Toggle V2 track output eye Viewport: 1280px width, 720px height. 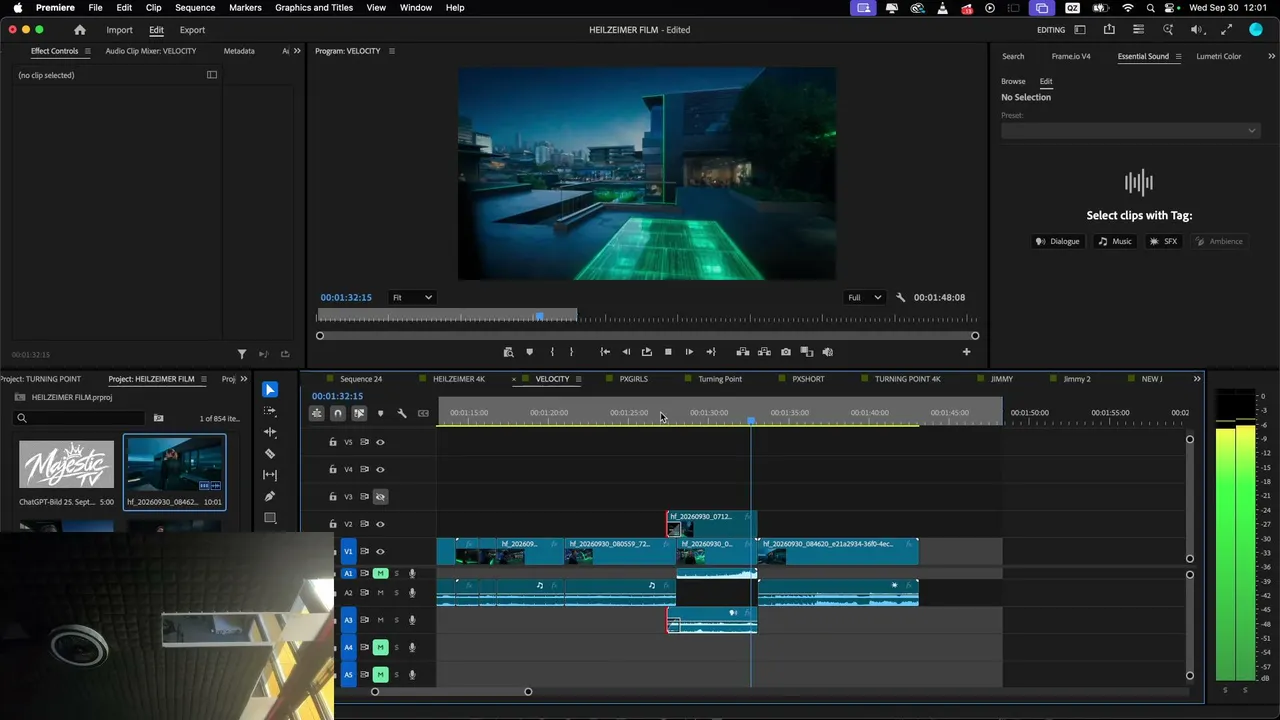[380, 524]
